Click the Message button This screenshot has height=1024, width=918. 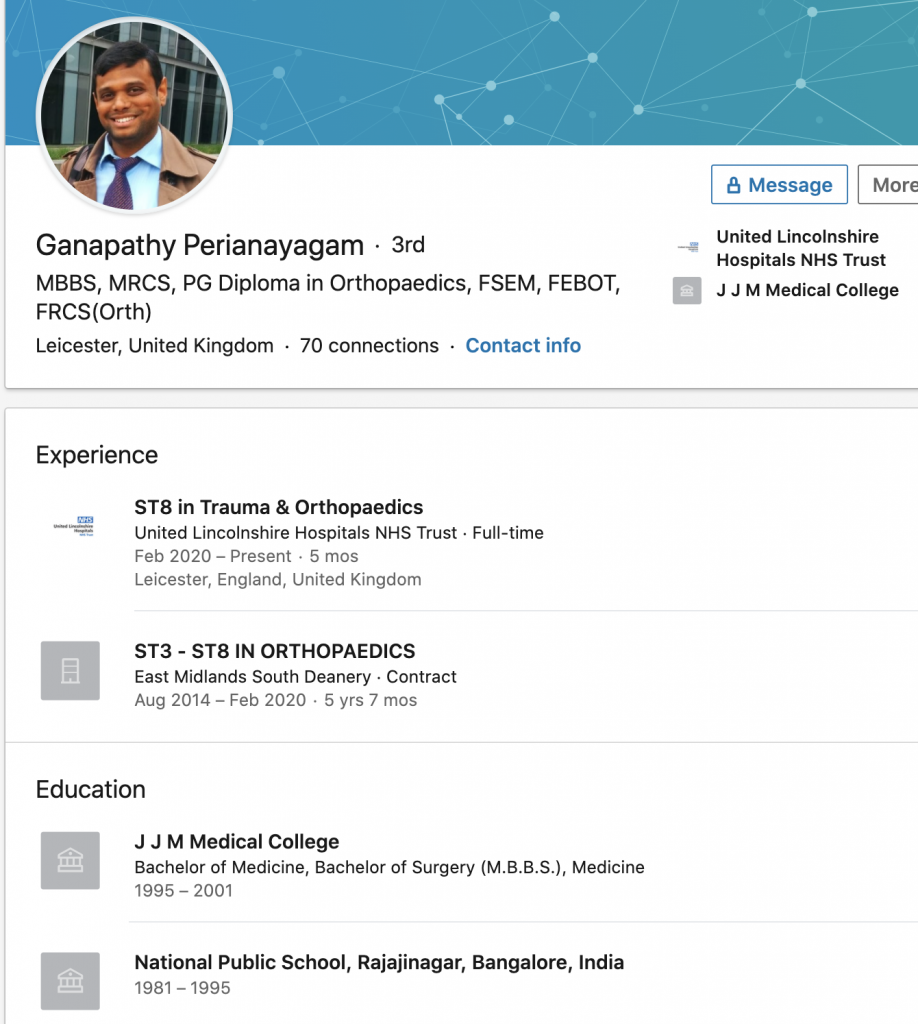coord(779,185)
